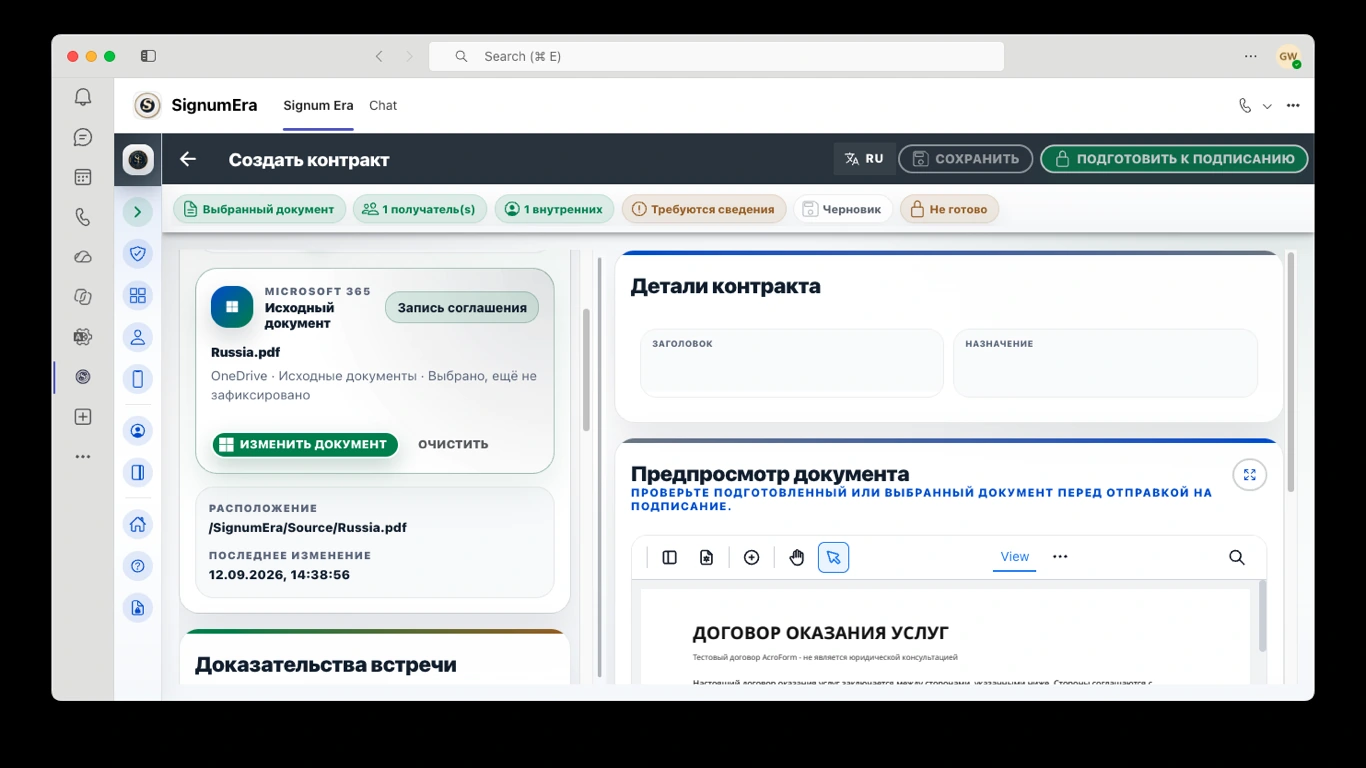
Task: Click the СОХРАНИТЬ button
Action: point(965,159)
